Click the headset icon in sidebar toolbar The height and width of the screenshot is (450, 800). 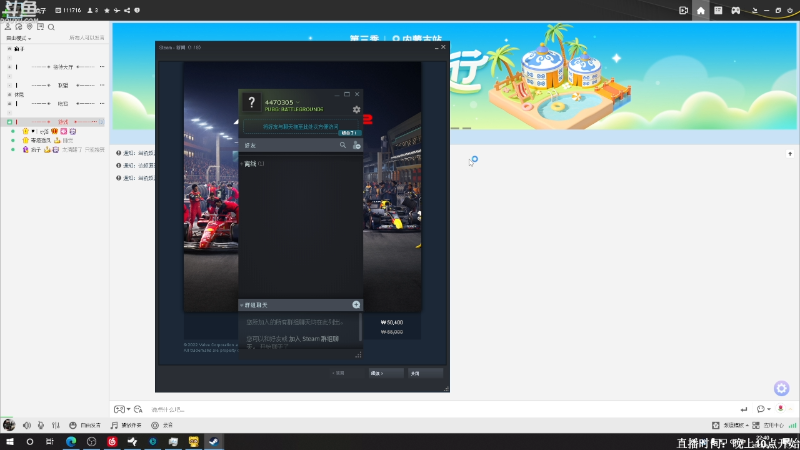(x=19, y=27)
